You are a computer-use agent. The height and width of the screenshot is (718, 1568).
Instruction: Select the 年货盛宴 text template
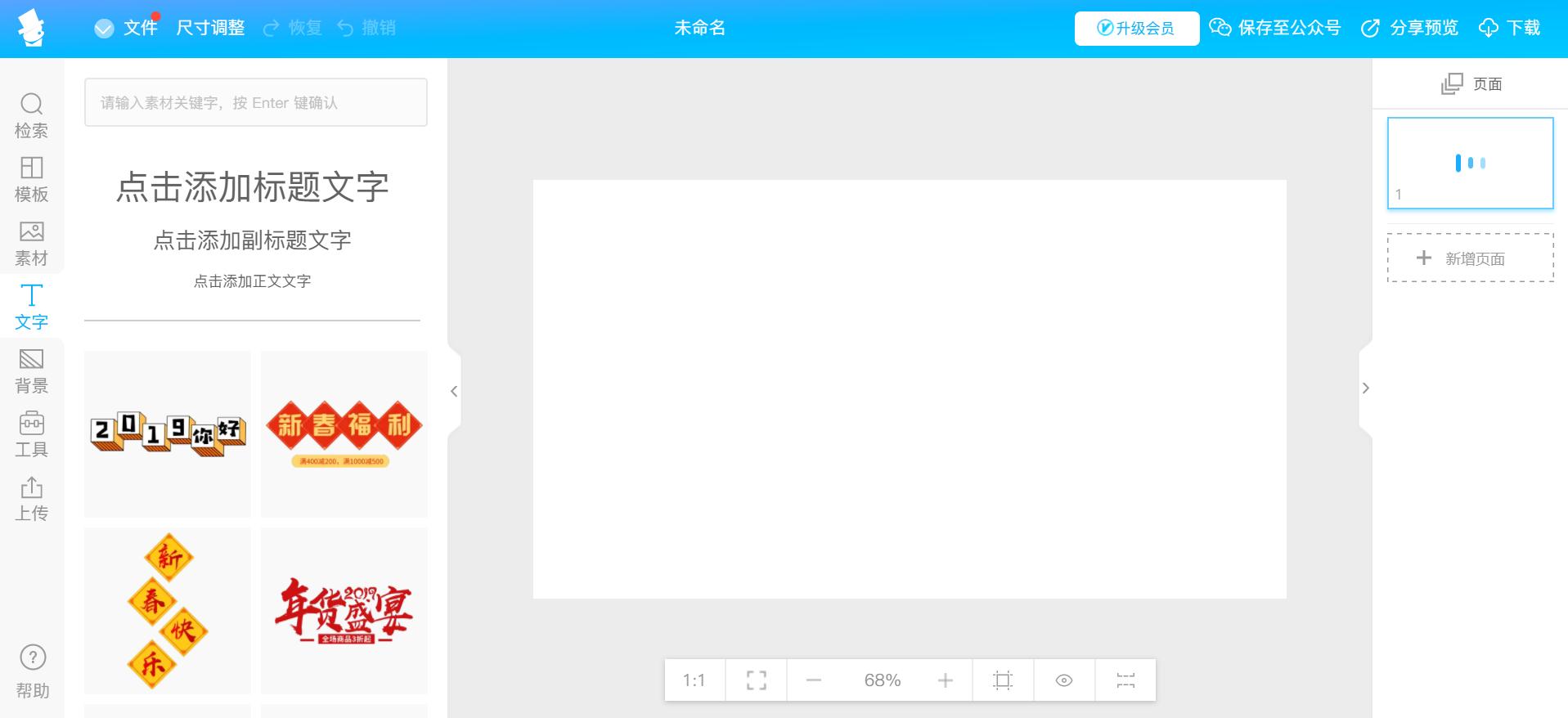[344, 610]
